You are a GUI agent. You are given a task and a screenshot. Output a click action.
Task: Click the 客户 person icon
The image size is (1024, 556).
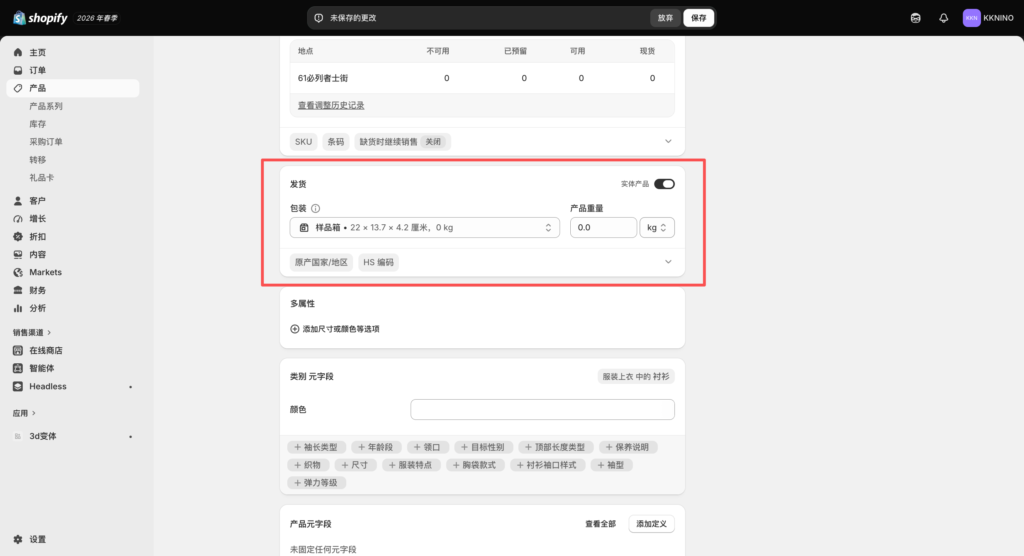point(18,201)
